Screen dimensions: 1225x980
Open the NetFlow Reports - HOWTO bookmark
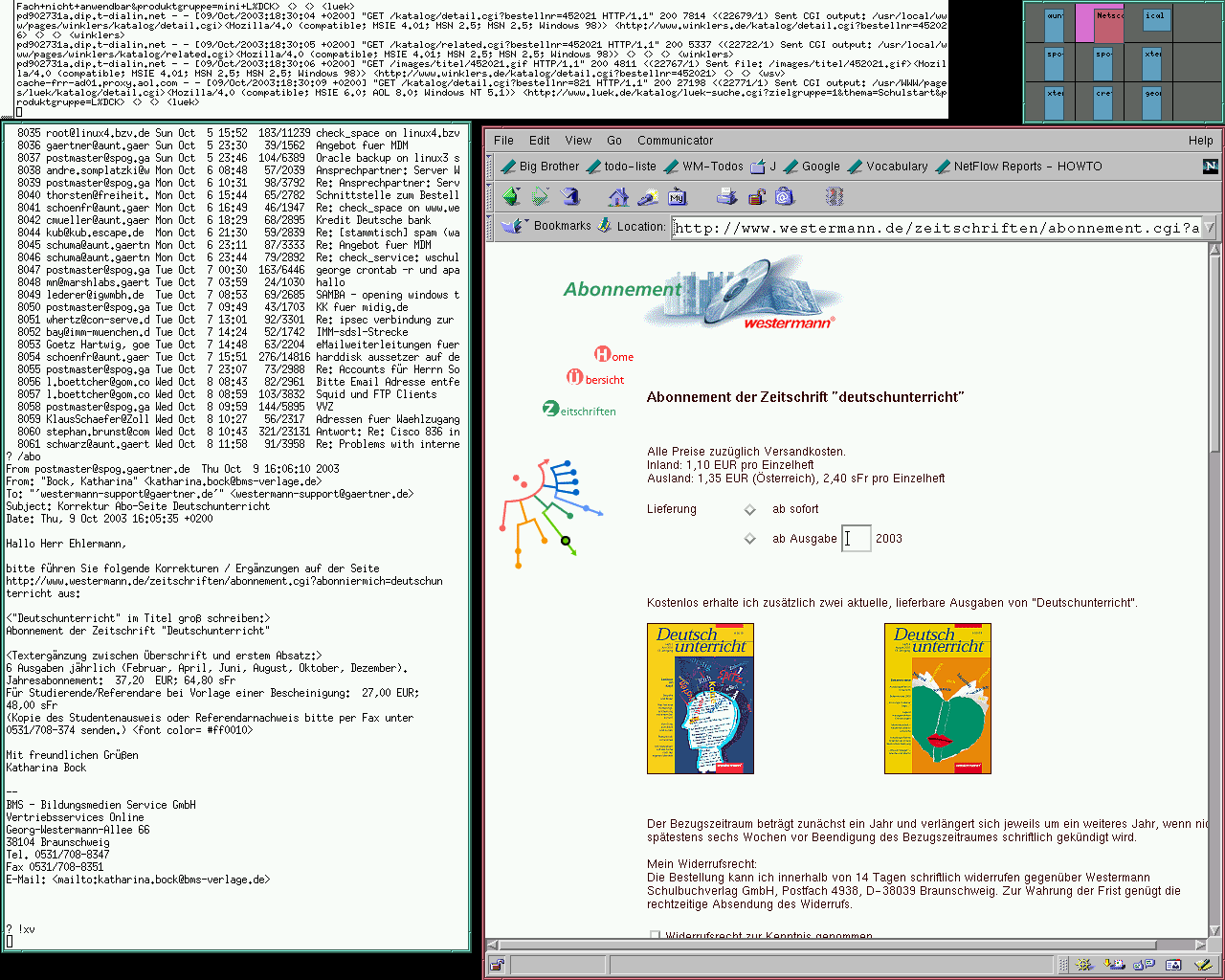tap(1019, 167)
